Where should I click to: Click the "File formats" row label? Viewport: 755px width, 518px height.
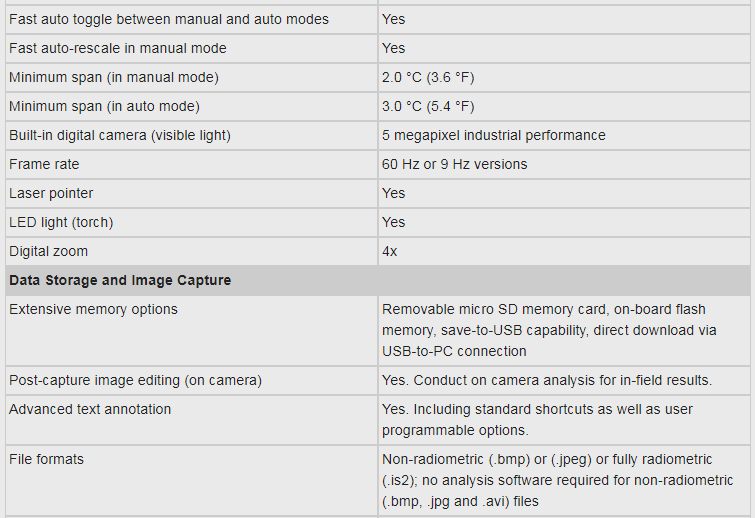[46, 459]
